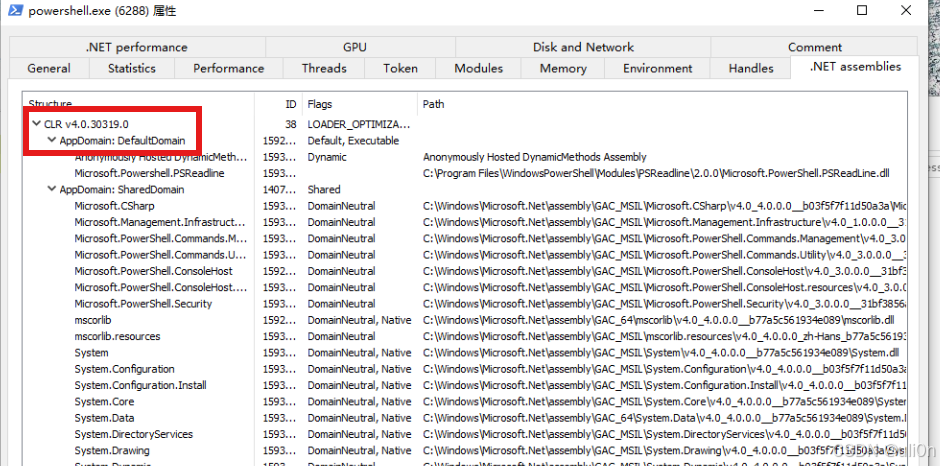
Task: Switch to the Comment tab
Action: click(815, 47)
